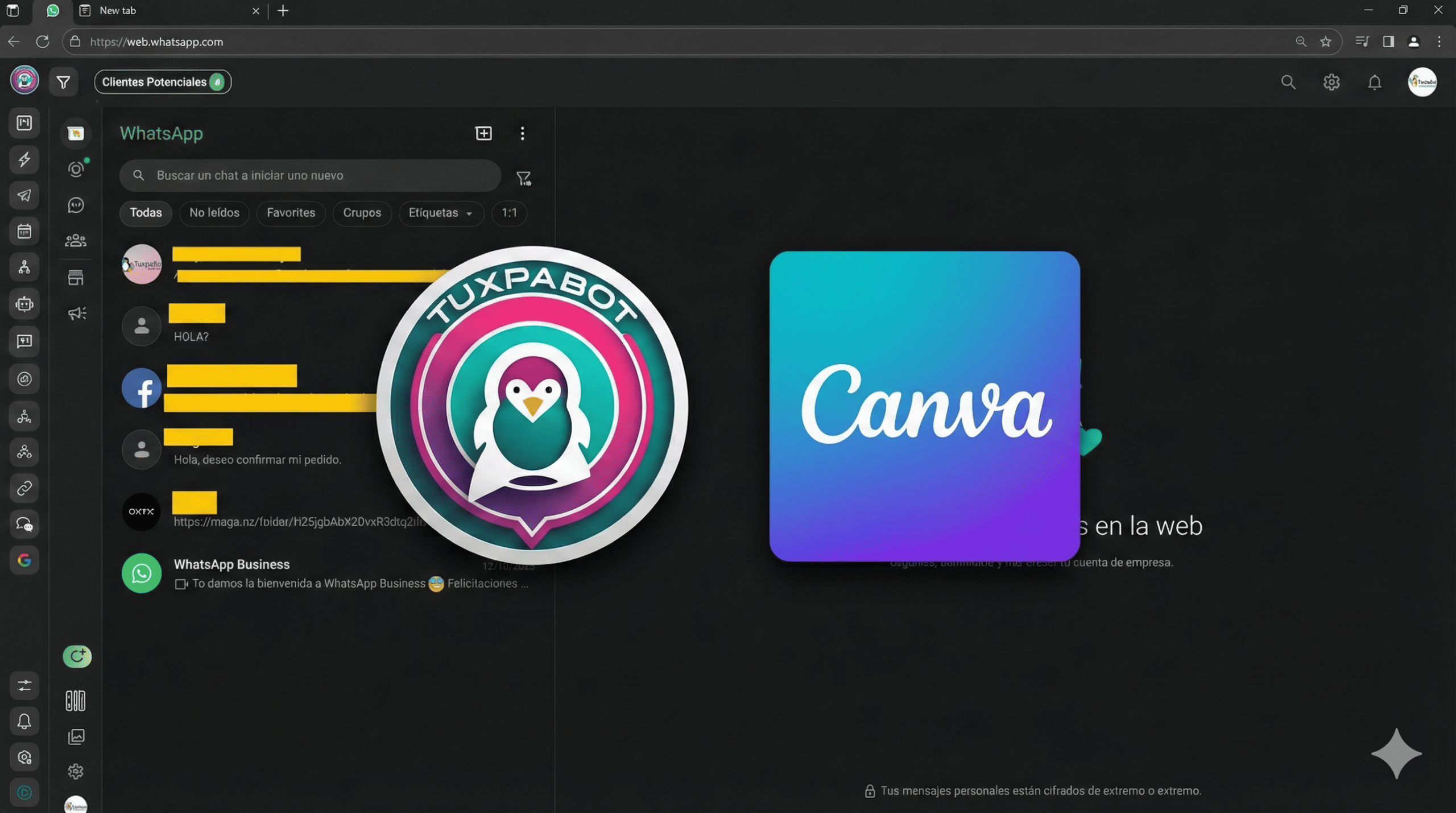Open the robot chatbot sidebar icon
This screenshot has width=1456, height=813.
coord(24,304)
